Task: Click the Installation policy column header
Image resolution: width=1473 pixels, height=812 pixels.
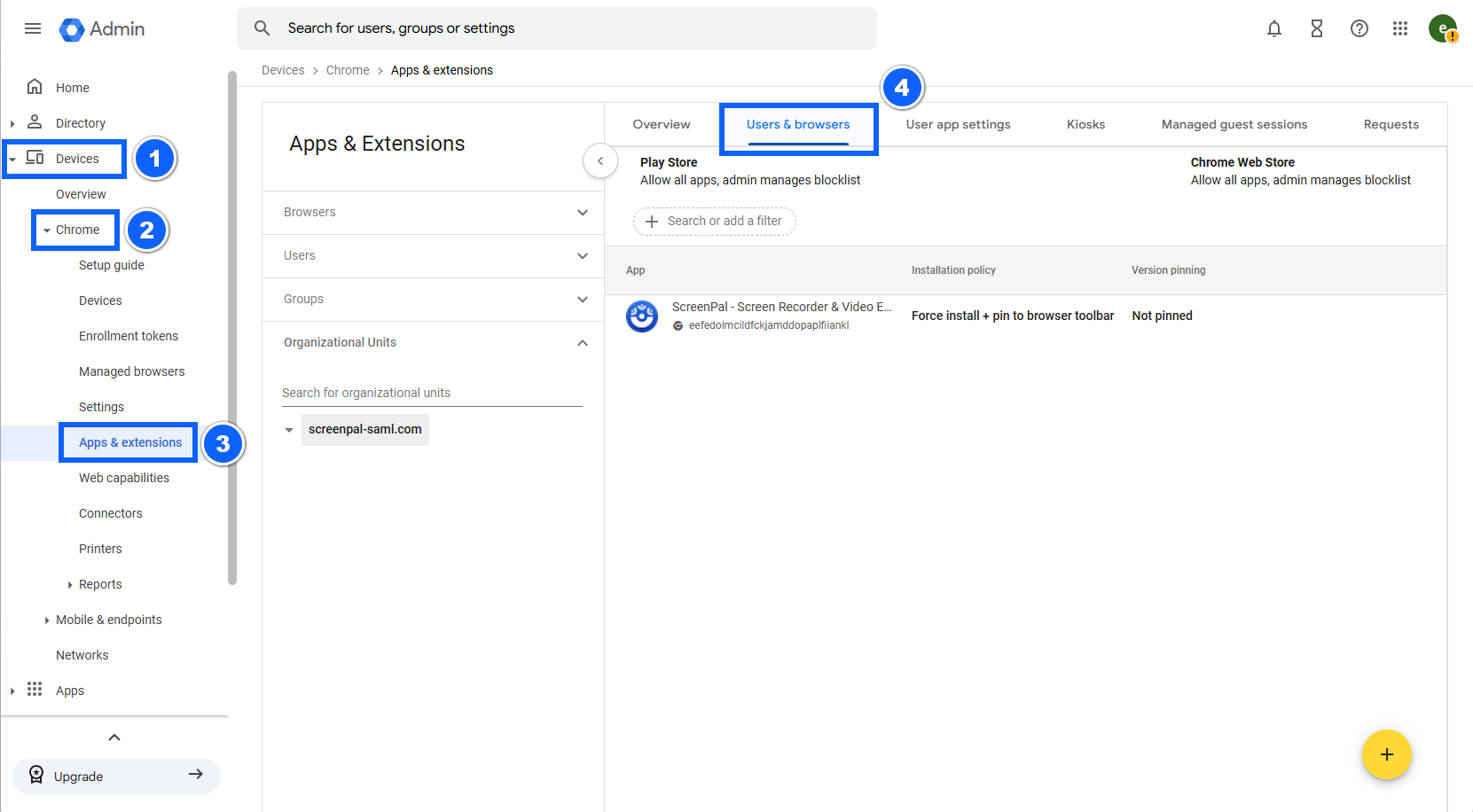Action: (953, 270)
